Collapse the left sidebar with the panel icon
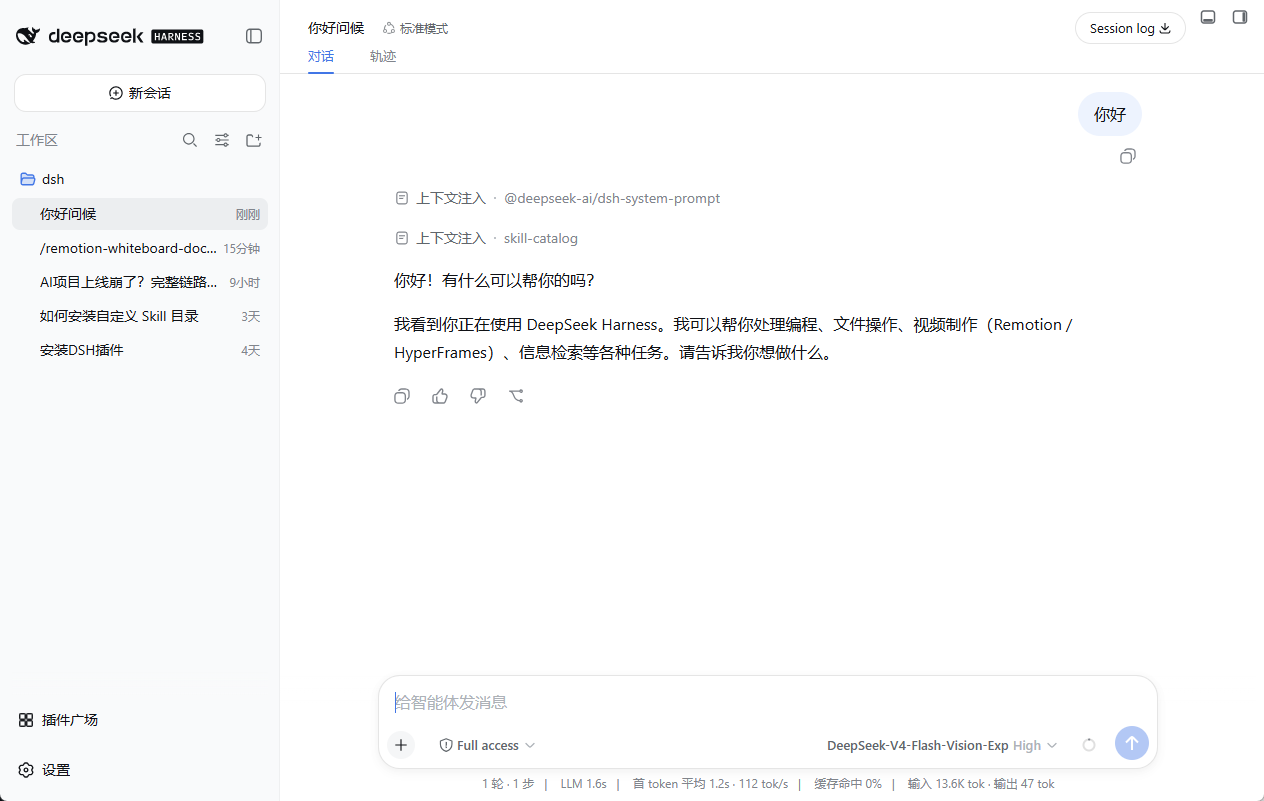 click(x=254, y=36)
